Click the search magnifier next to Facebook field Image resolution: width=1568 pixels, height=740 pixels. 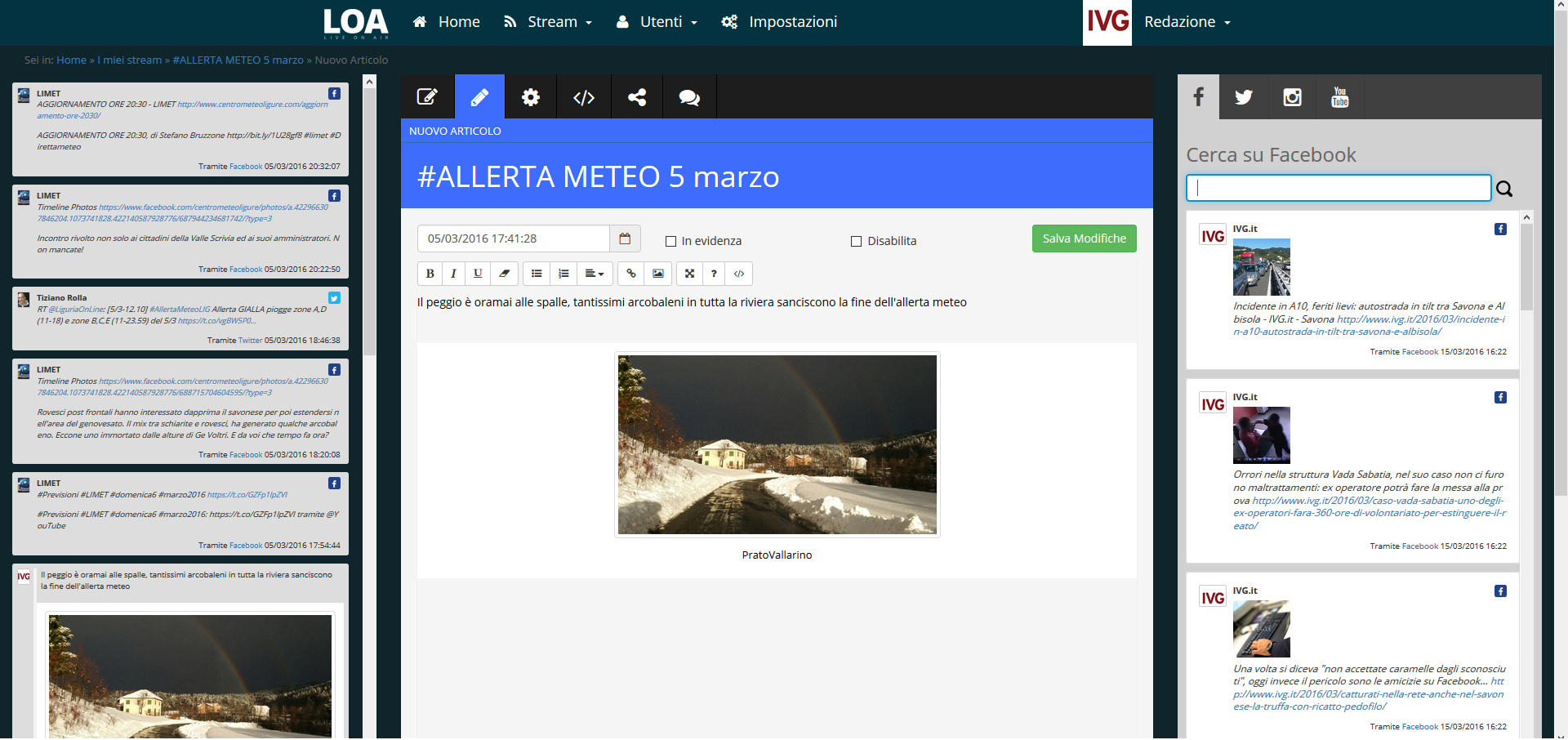pos(1504,189)
